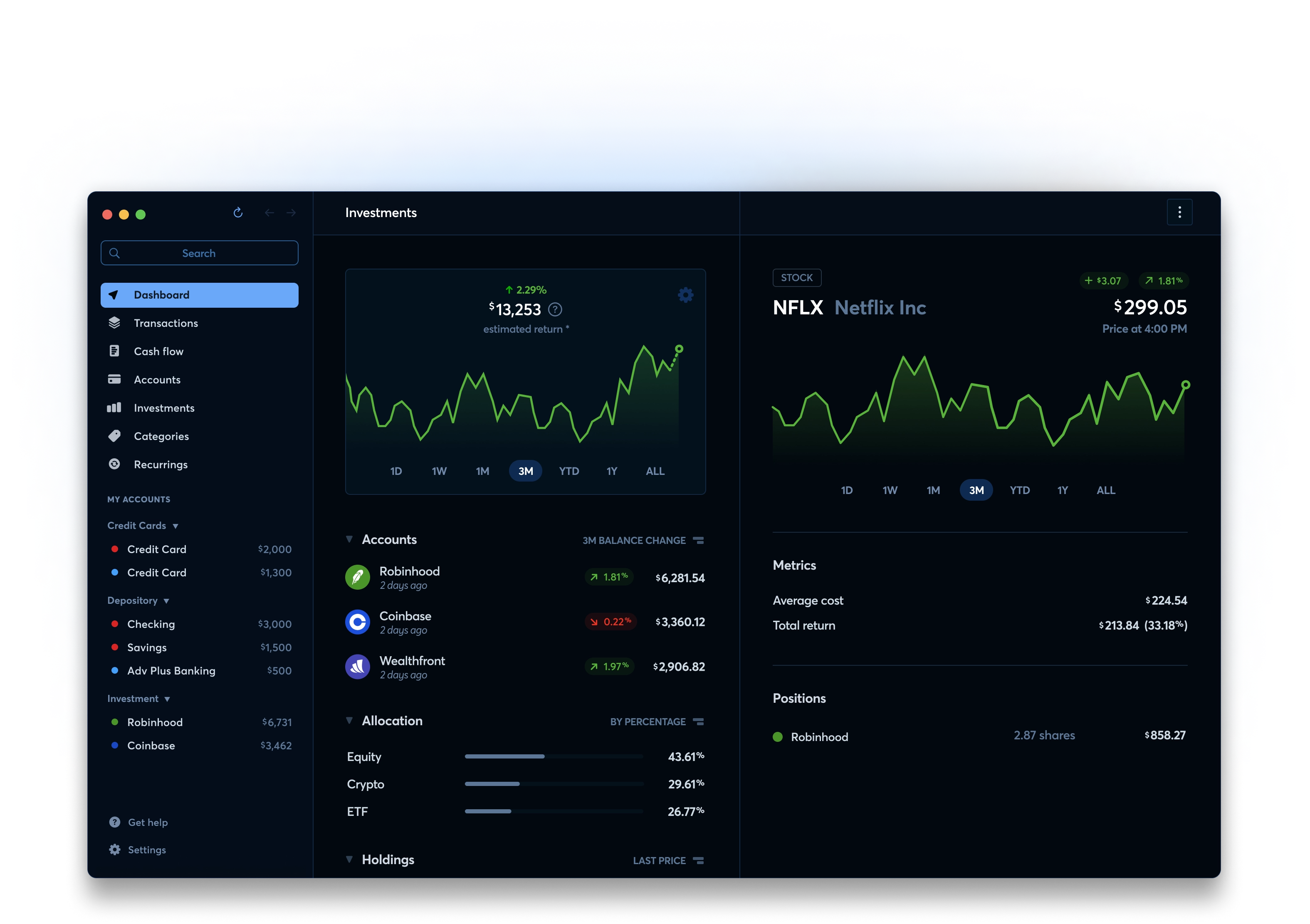Image resolution: width=1310 pixels, height=924 pixels.
Task: Select the Checking account in sidebar
Action: pos(201,624)
